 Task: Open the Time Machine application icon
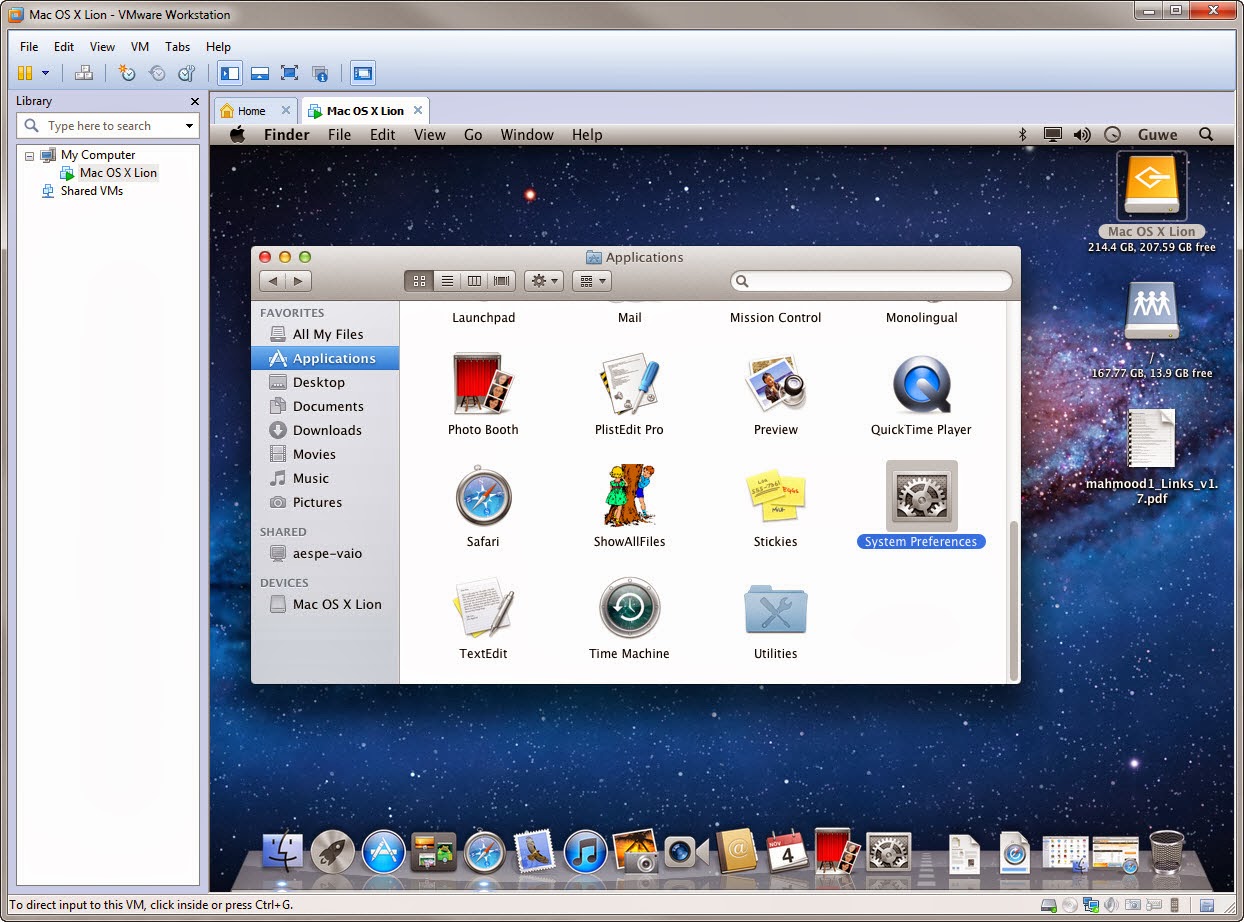point(629,608)
